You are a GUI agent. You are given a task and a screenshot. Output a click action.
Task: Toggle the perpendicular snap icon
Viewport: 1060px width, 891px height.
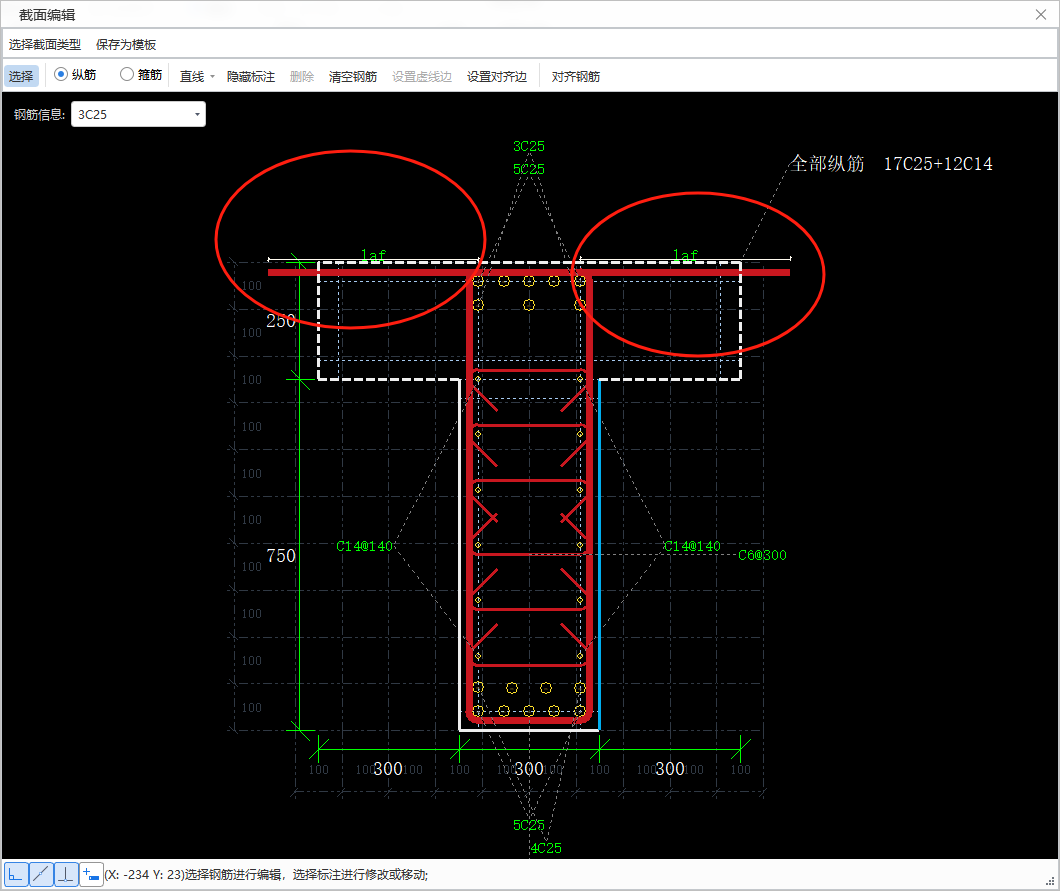coord(66,874)
